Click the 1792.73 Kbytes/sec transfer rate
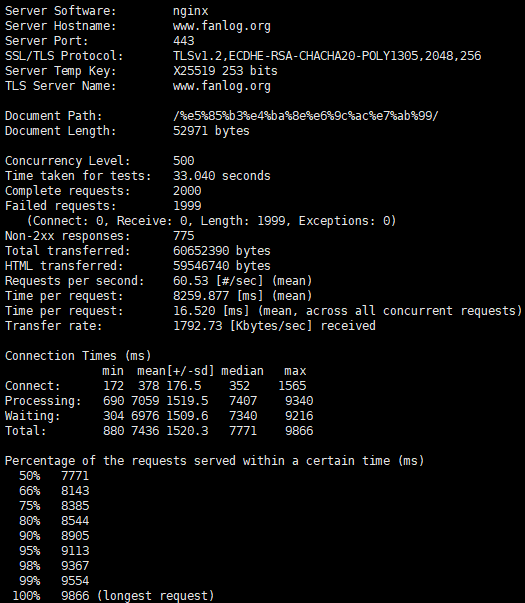Viewport: 525px width, 603px height. [x=274, y=326]
